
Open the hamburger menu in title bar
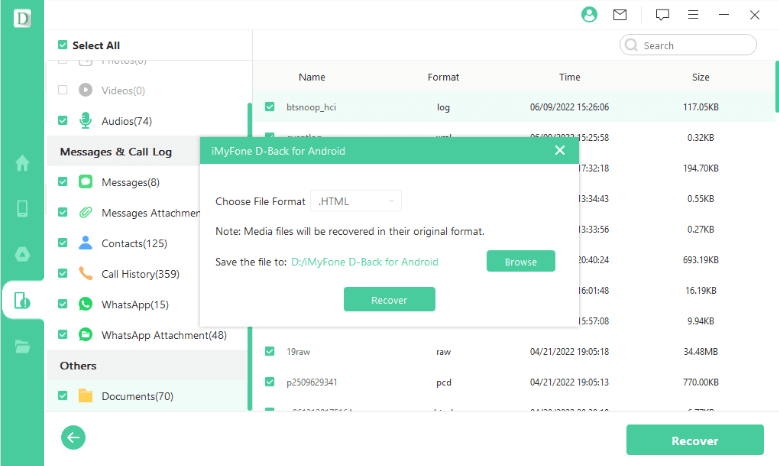(692, 15)
